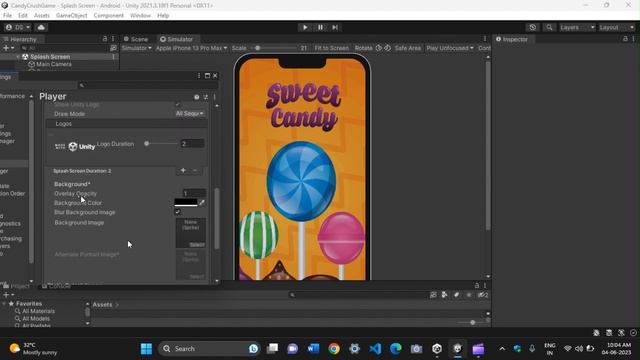Open the Assets menu
The image size is (640, 360).
42,16
